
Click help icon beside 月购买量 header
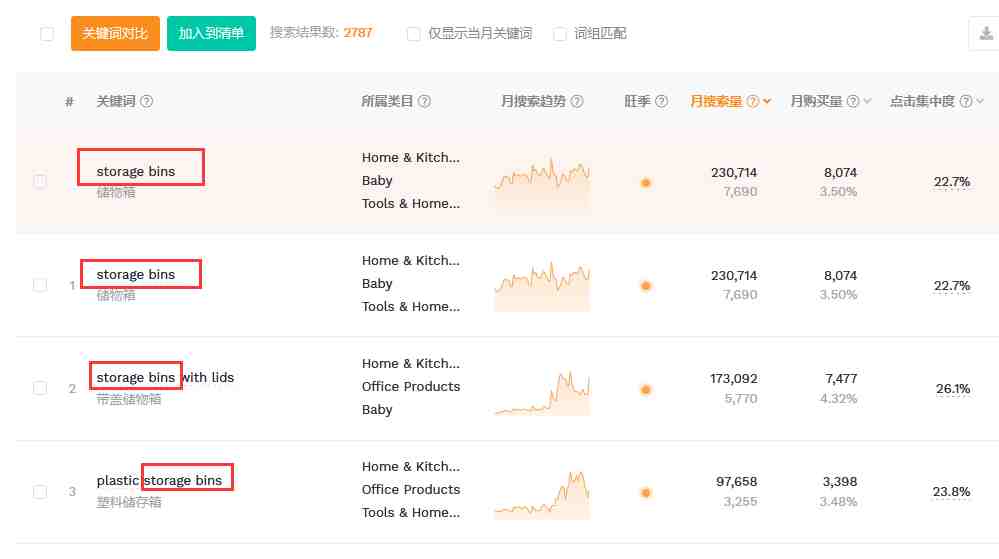pyautogui.click(x=853, y=101)
